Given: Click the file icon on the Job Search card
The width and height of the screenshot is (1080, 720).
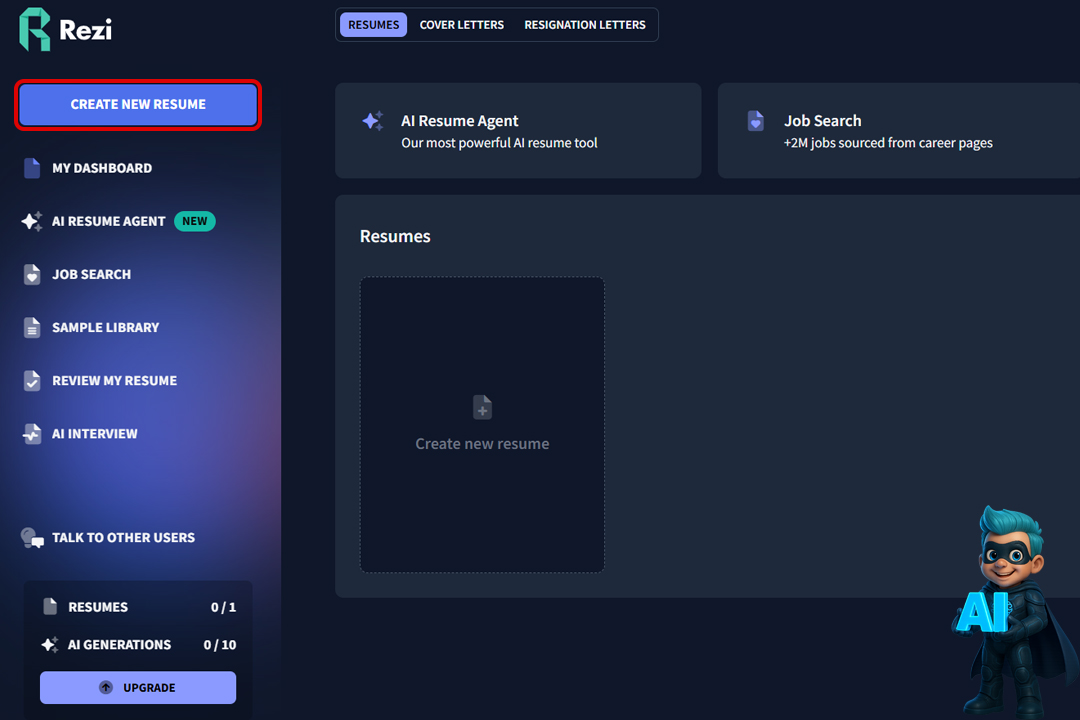Looking at the screenshot, I should point(756,121).
